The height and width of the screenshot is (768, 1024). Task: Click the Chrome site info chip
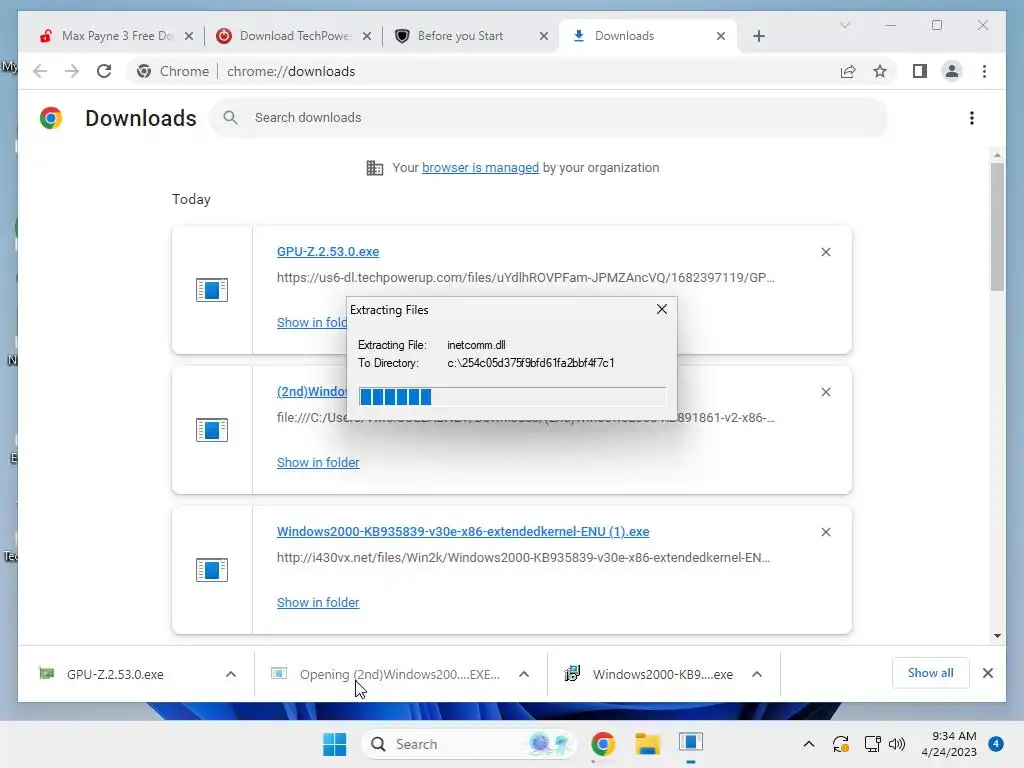(x=172, y=71)
